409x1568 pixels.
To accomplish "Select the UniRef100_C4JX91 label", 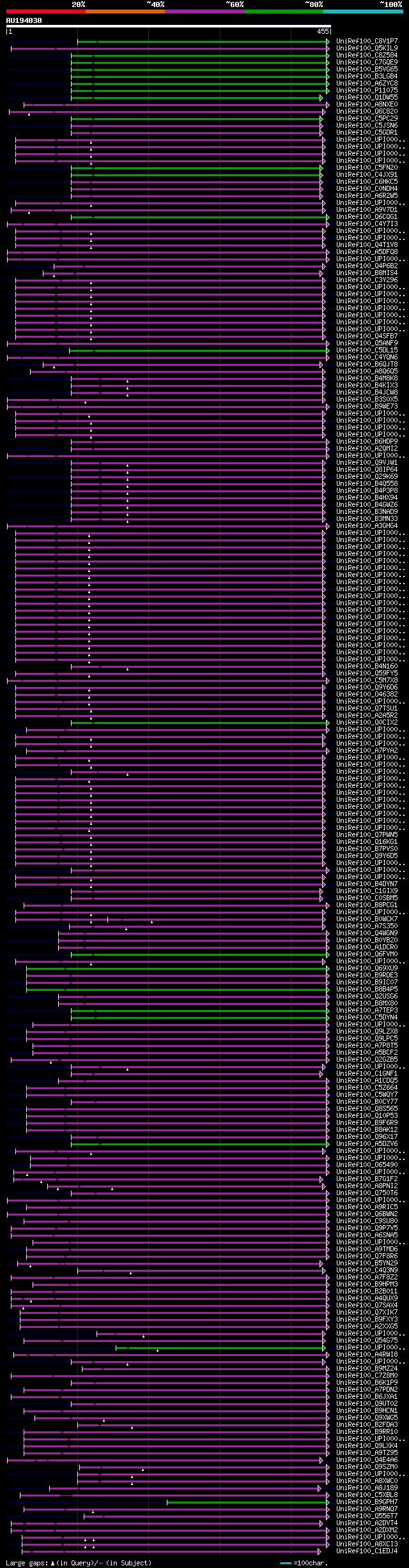I will [367, 174].
